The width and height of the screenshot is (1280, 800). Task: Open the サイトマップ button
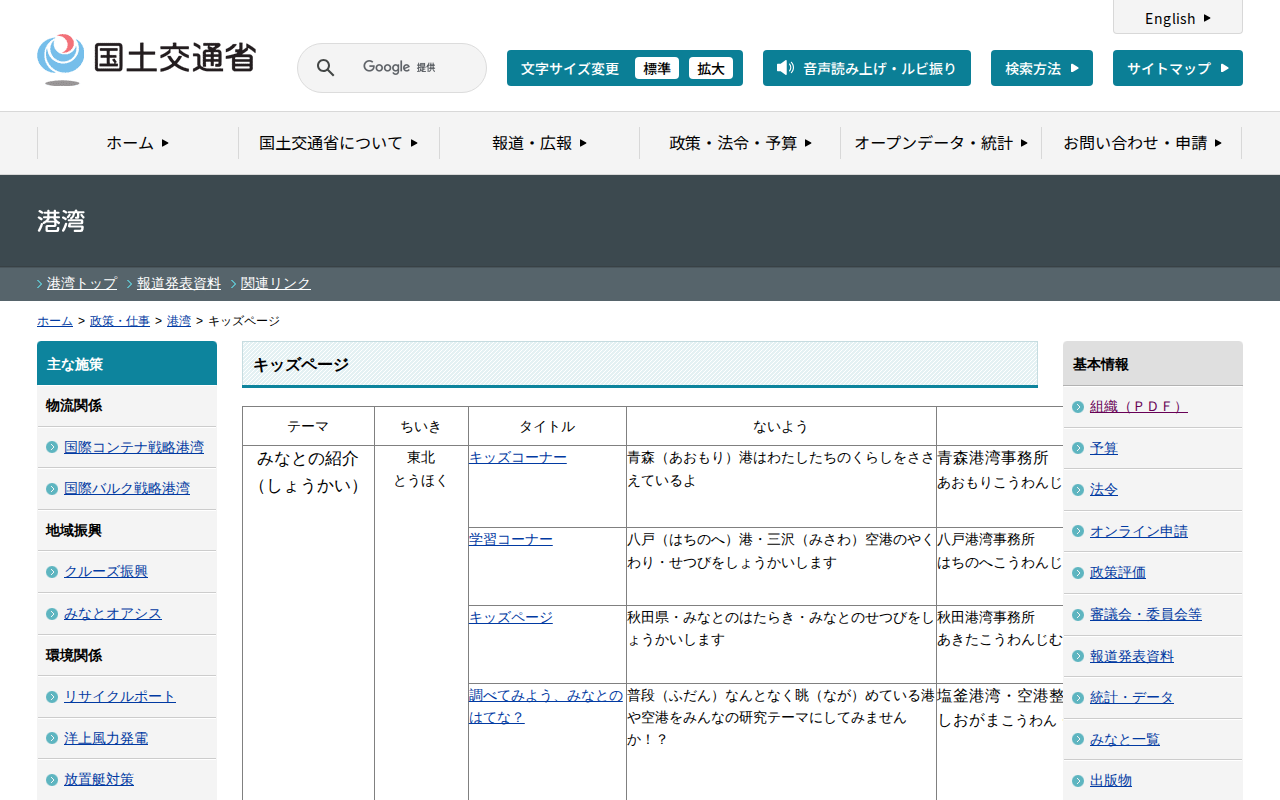point(1177,68)
